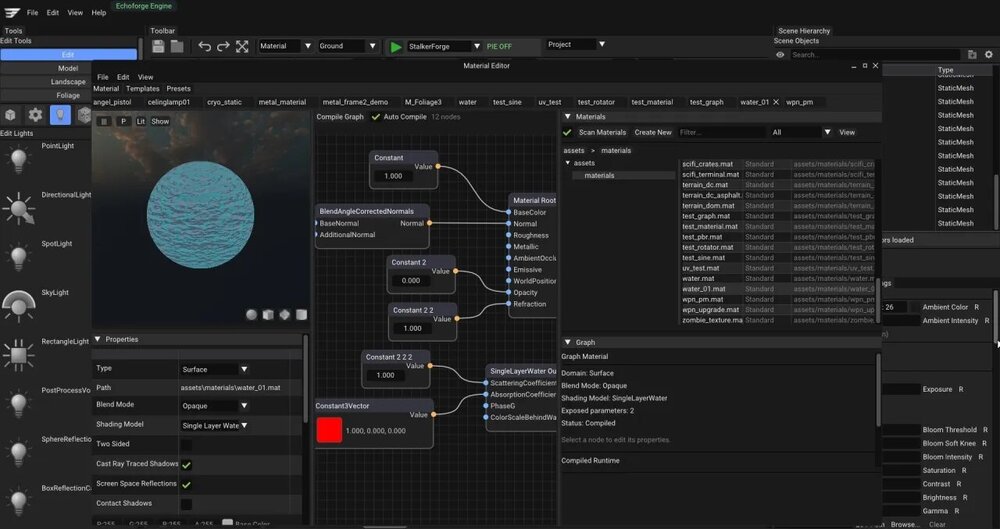The height and width of the screenshot is (529, 1000).
Task: Enable the Contact Shadows checkbox
Action: point(186,504)
